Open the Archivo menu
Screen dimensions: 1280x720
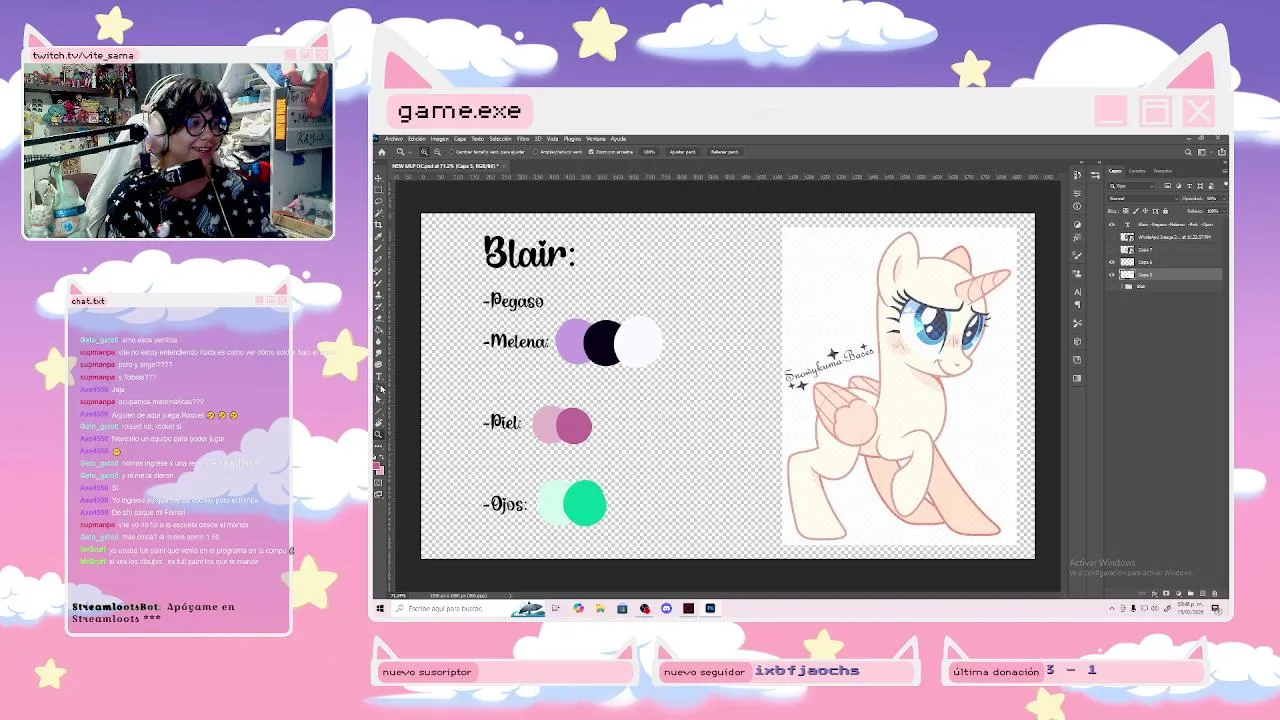click(x=394, y=139)
